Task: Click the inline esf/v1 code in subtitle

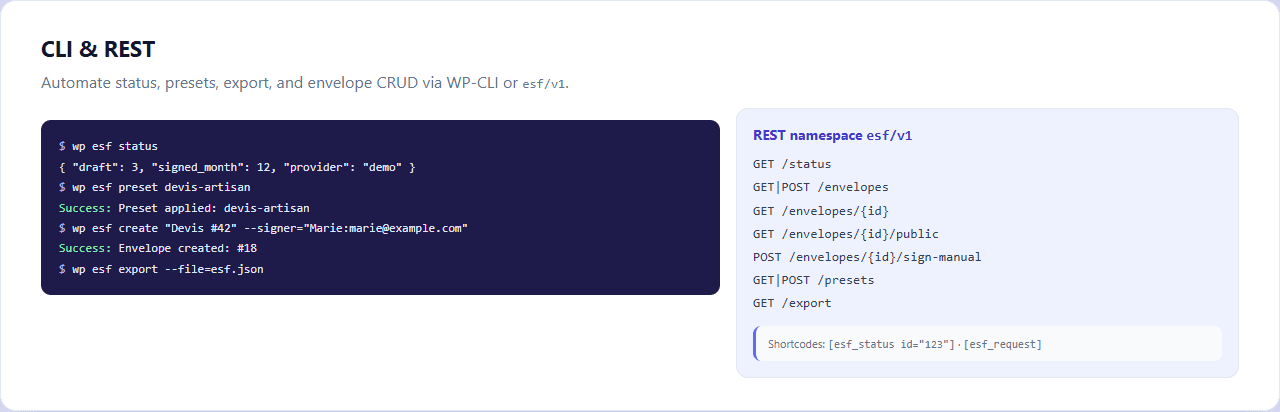Action: (x=544, y=84)
